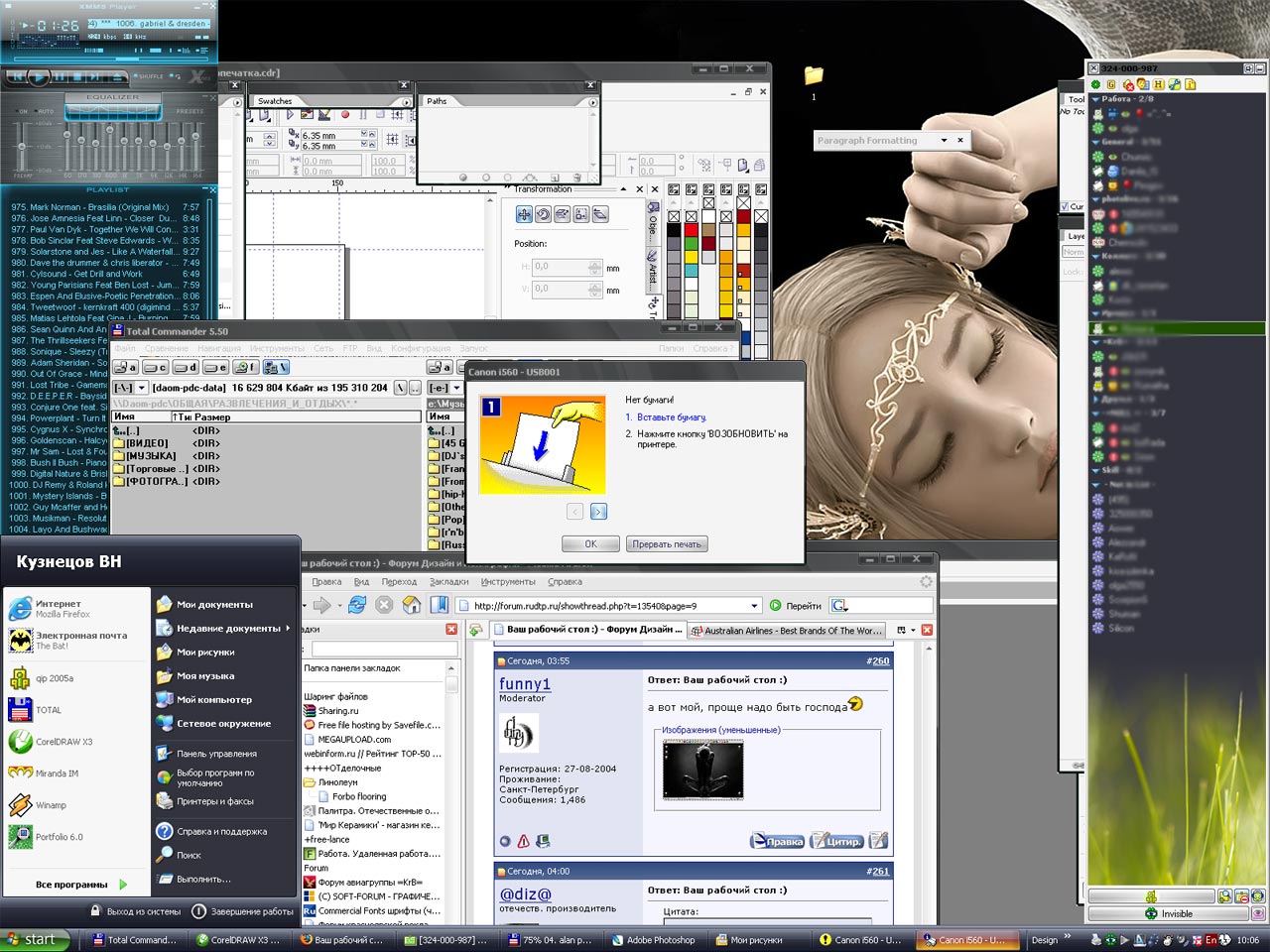Click Завершение работы shutdown button
Image resolution: width=1270 pixels, height=952 pixels.
point(242,911)
